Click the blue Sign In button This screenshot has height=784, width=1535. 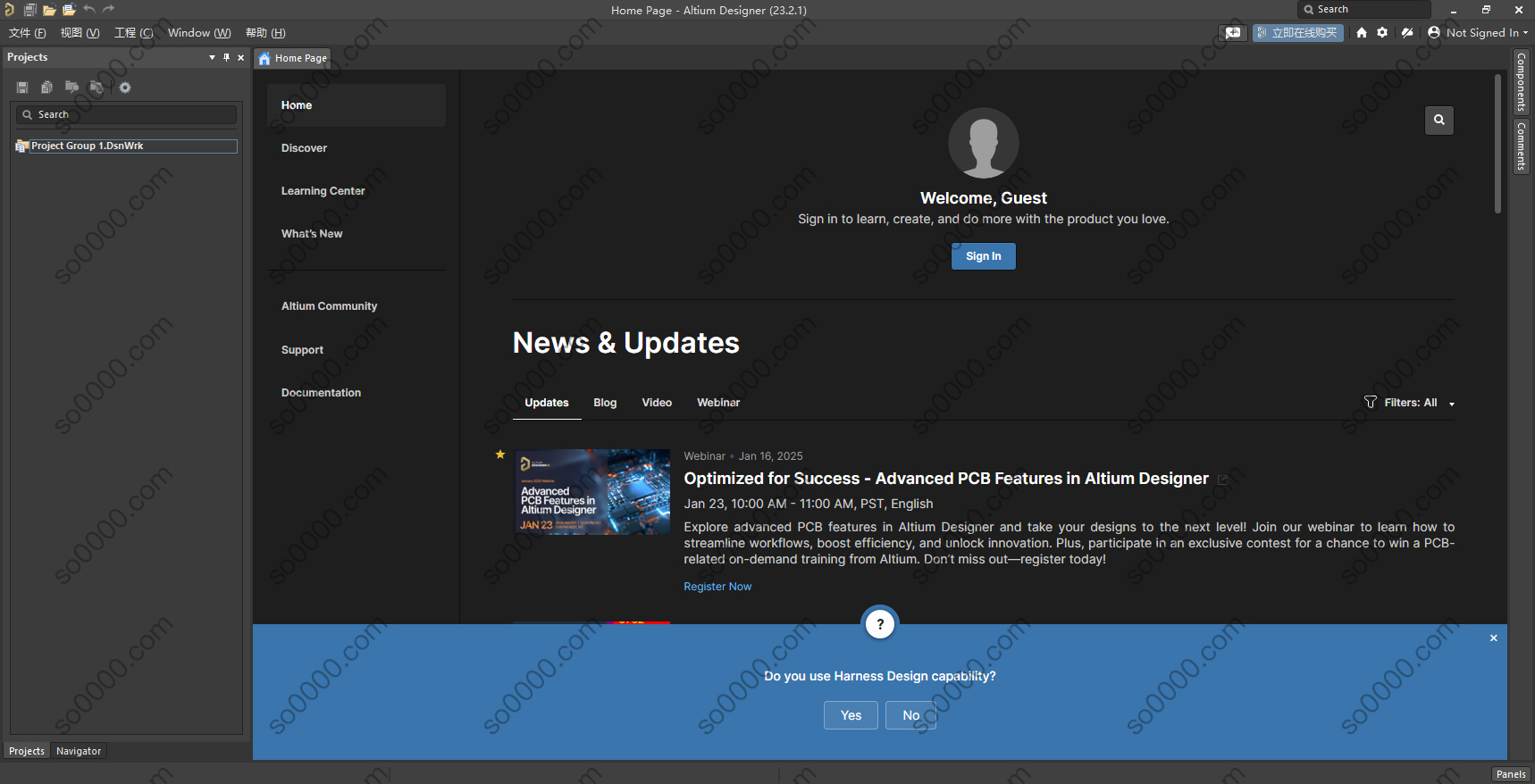(983, 256)
